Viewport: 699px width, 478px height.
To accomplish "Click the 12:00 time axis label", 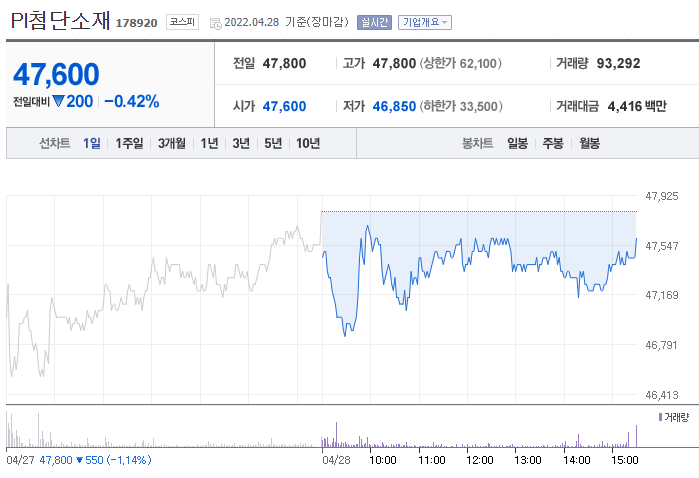I will click(x=480, y=460).
